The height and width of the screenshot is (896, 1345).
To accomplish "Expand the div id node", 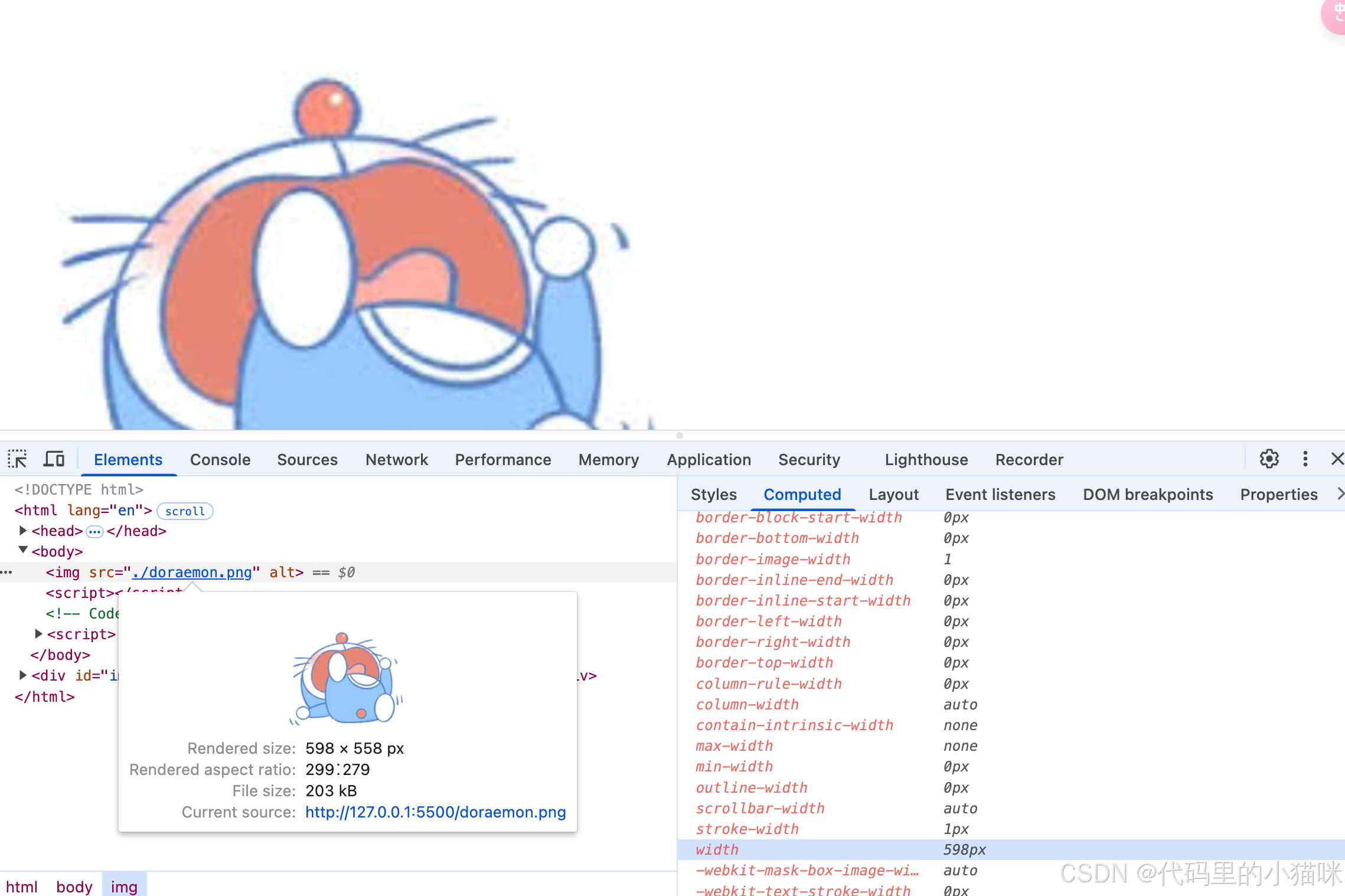I will coord(23,675).
